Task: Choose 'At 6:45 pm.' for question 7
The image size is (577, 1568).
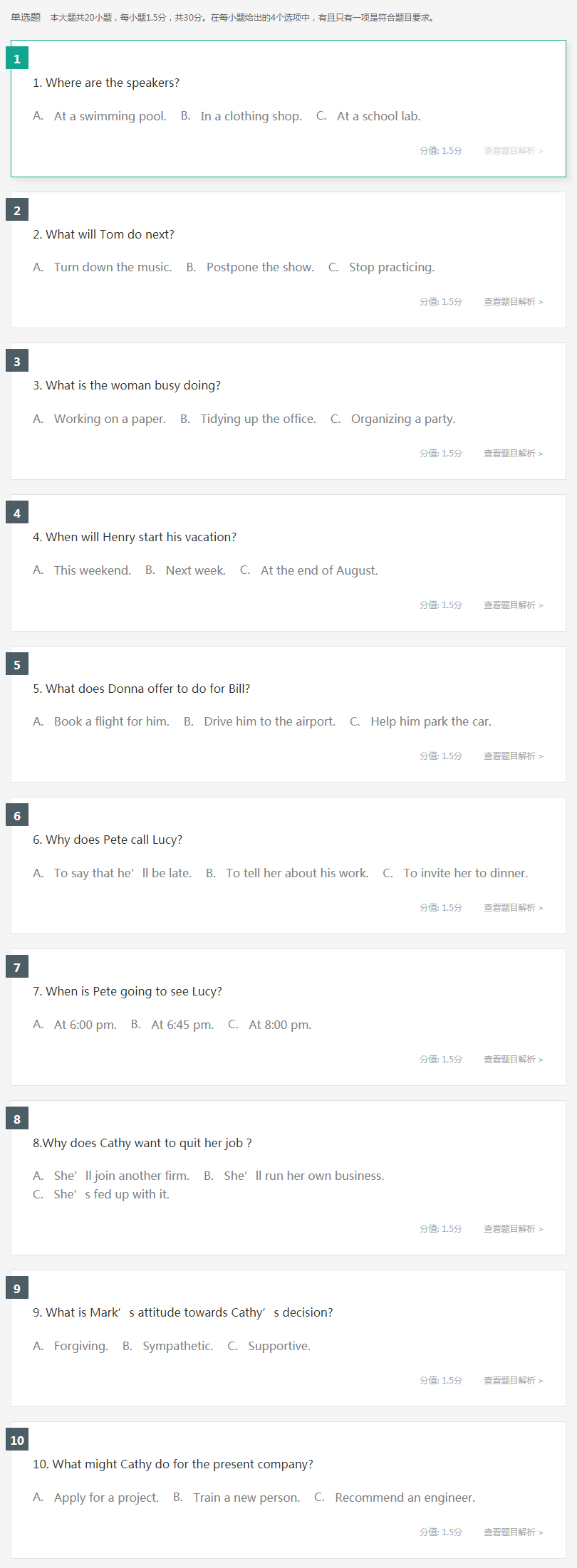Action: coord(182,1025)
